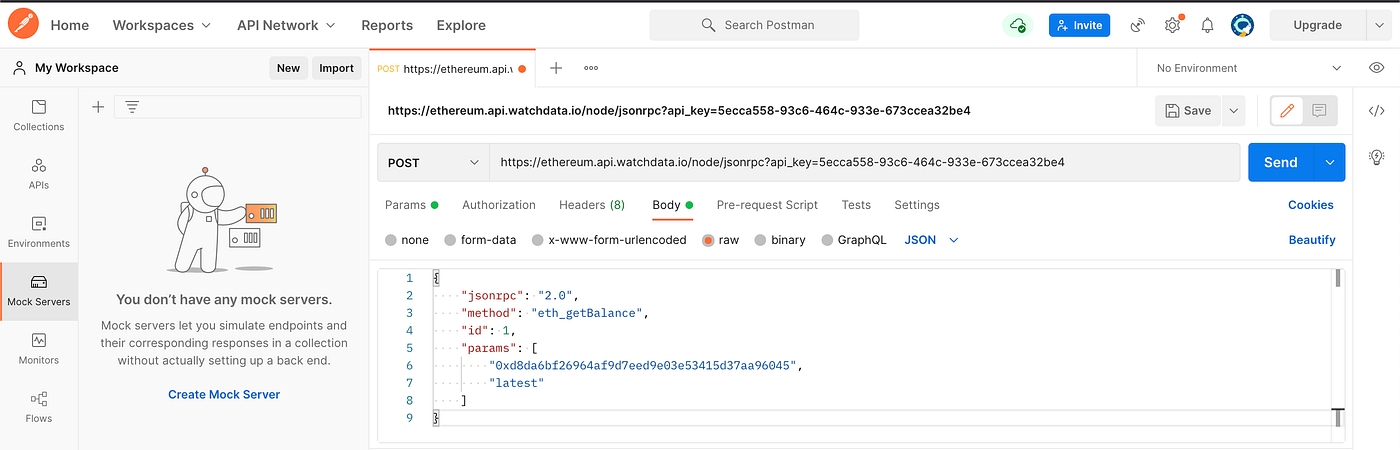This screenshot has height=450, width=1400.
Task: Select the binary body type radio
Action: 761,240
